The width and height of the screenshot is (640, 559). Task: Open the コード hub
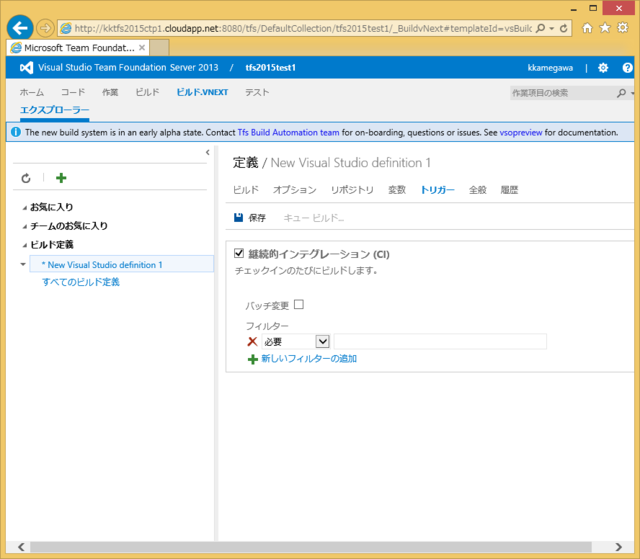pos(73,93)
